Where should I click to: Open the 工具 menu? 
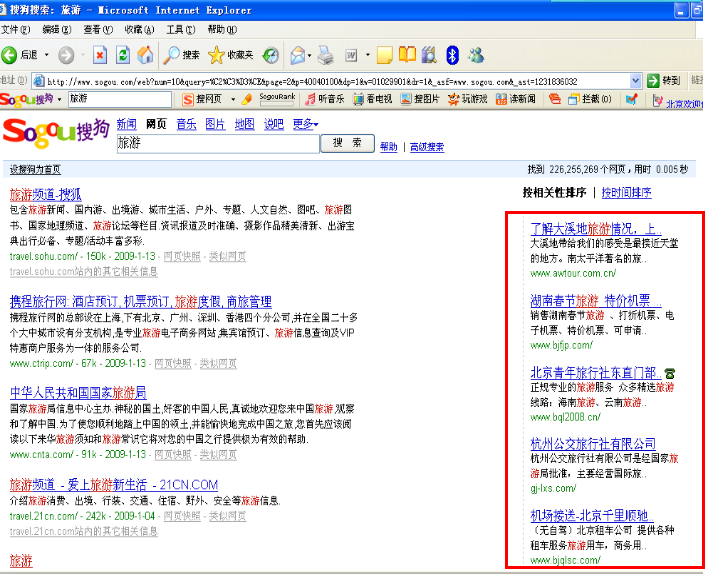181,30
